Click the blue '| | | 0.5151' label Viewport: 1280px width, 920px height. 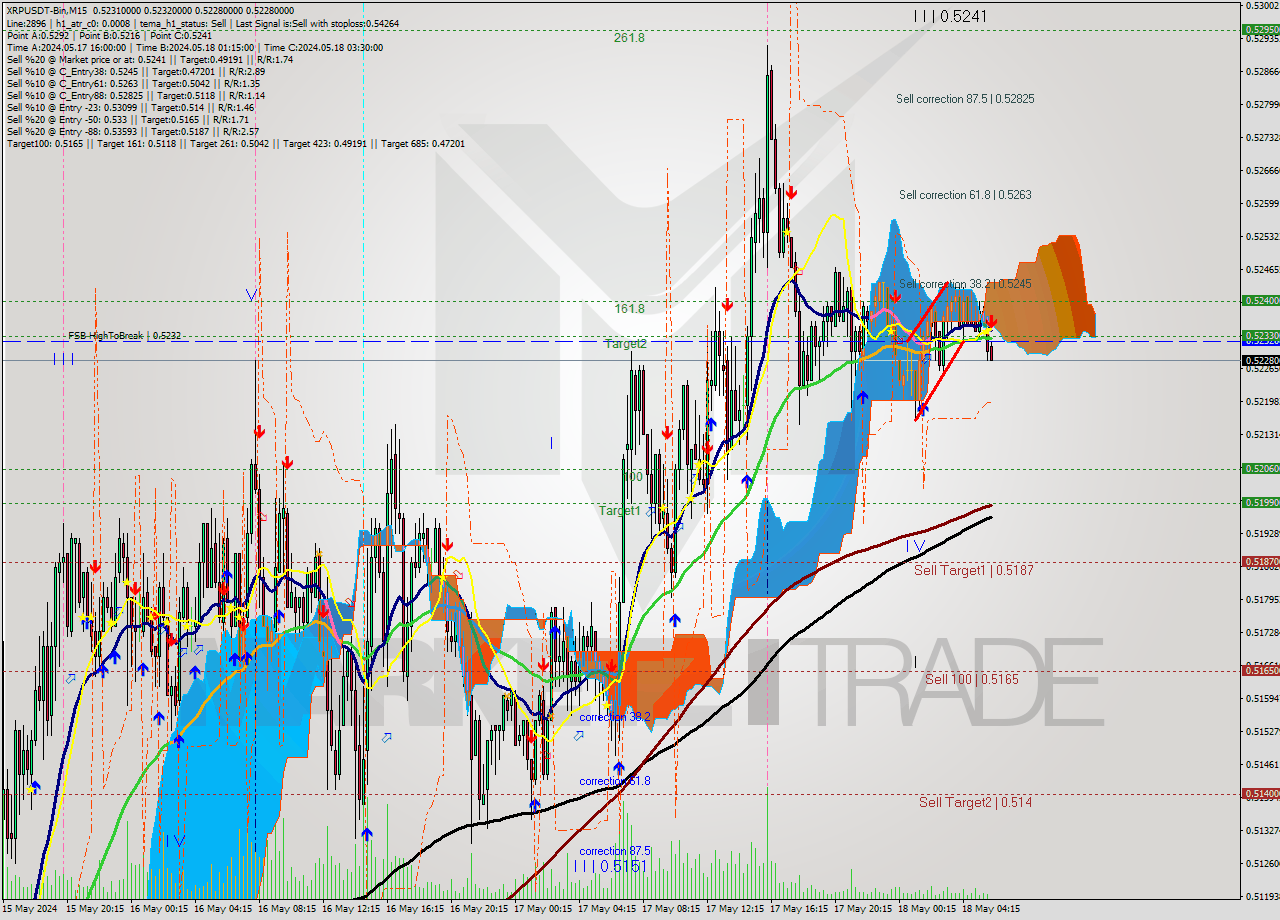coord(611,866)
